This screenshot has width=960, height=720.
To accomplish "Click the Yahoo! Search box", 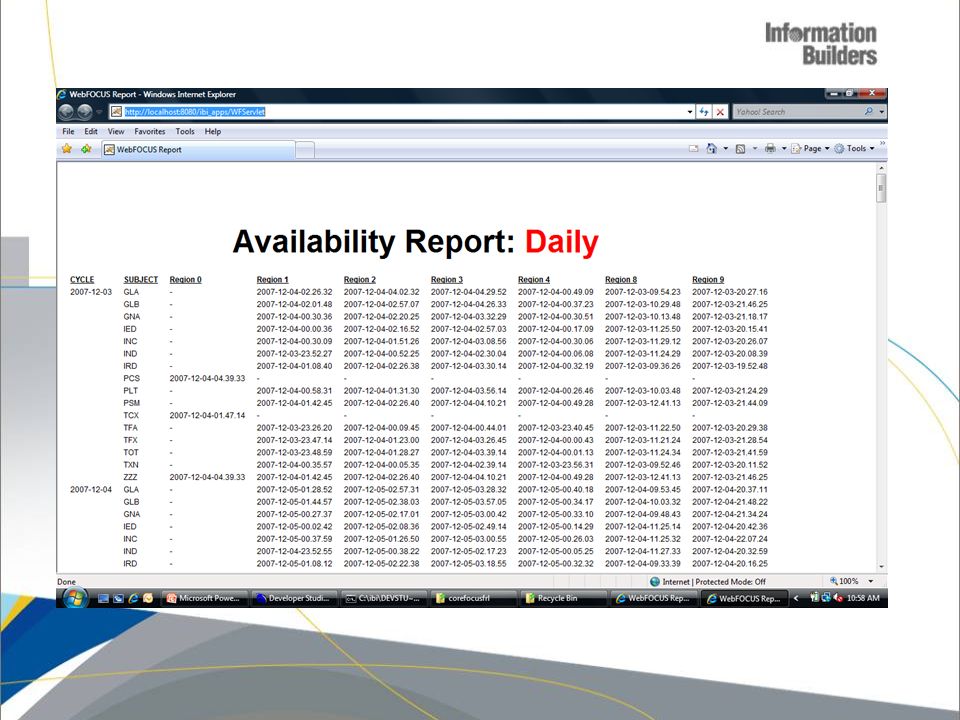I will pos(798,111).
